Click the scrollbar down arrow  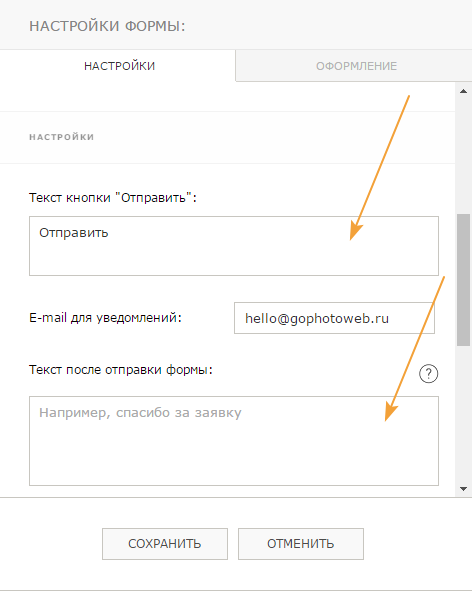[463, 489]
